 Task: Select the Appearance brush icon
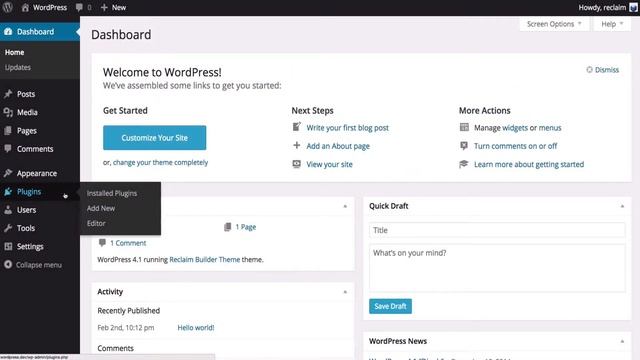tap(8, 173)
